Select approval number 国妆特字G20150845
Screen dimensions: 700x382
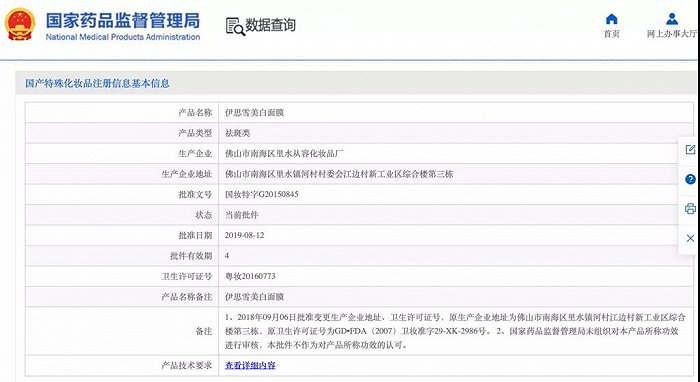[262, 195]
